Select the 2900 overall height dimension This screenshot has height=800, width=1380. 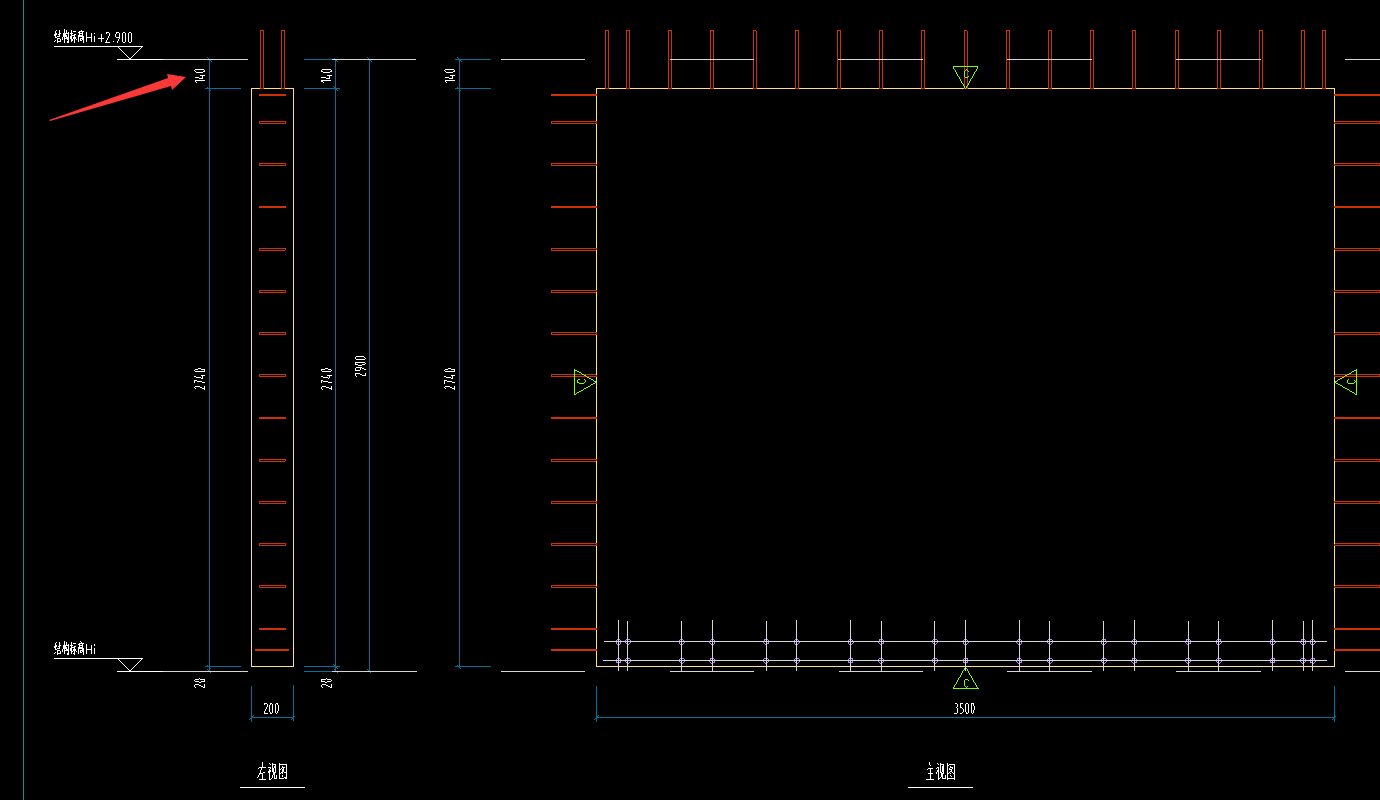(x=362, y=365)
